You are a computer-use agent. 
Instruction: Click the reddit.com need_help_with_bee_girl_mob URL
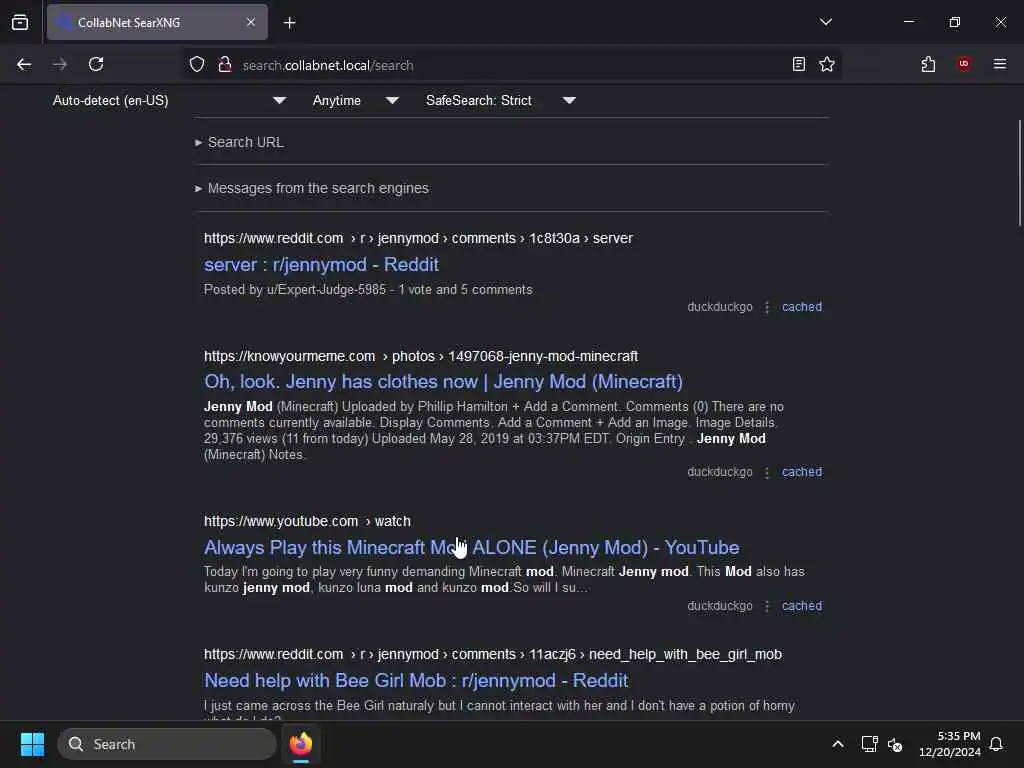(x=492, y=654)
